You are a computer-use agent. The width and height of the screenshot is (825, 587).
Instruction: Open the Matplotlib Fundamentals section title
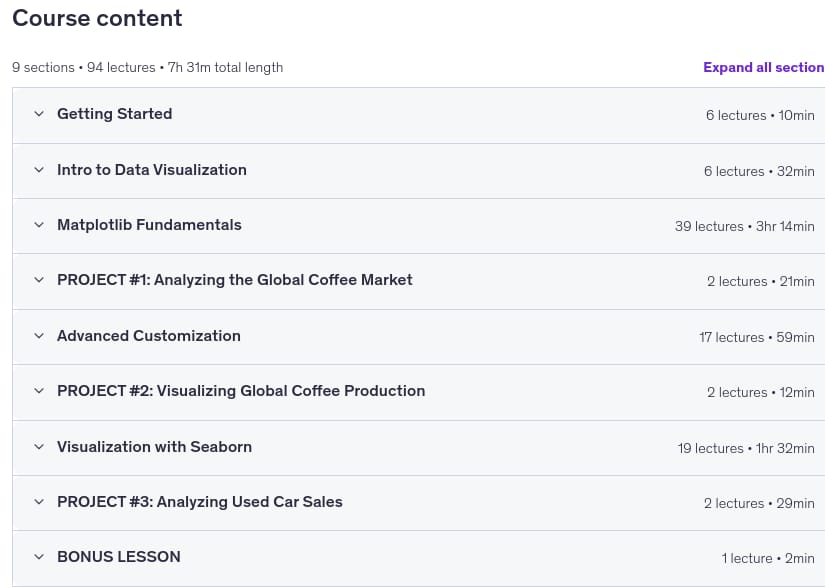pos(149,225)
